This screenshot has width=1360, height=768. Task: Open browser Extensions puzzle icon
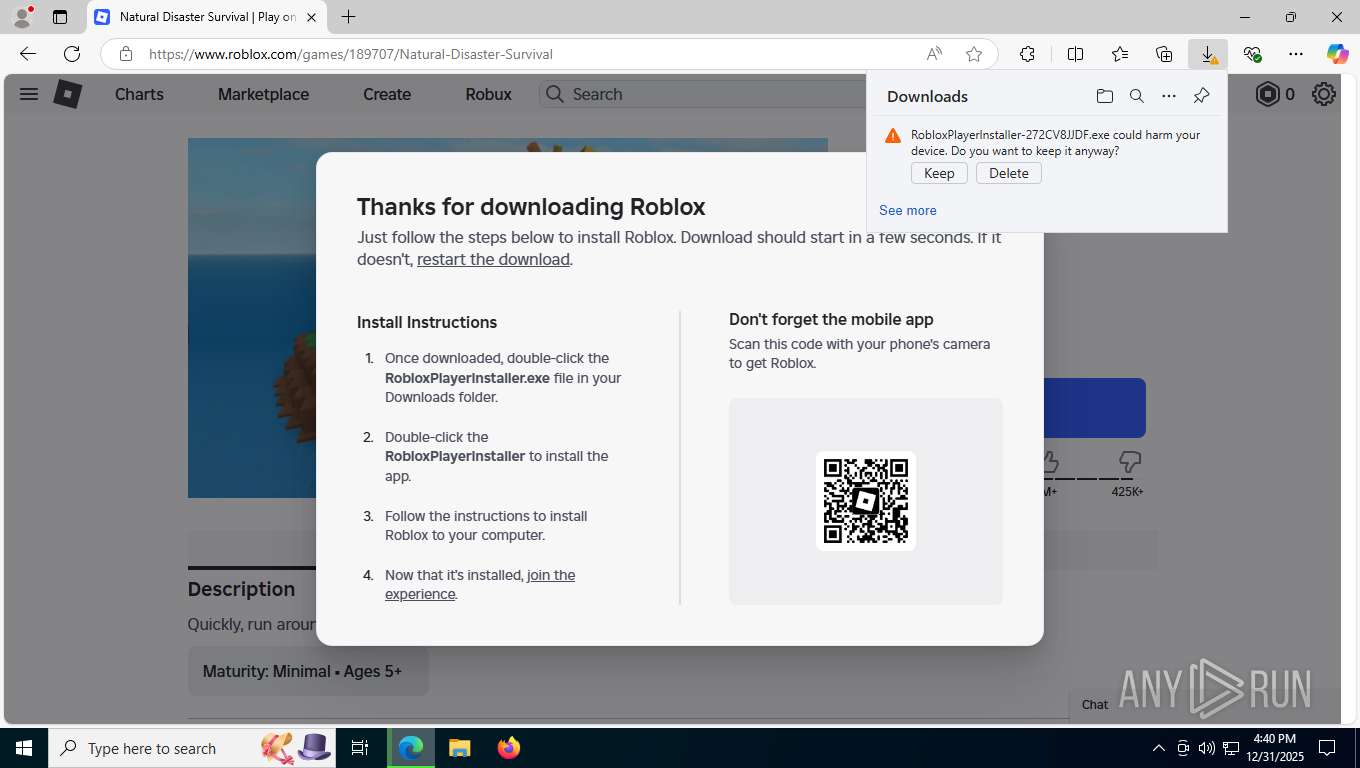pos(1027,54)
